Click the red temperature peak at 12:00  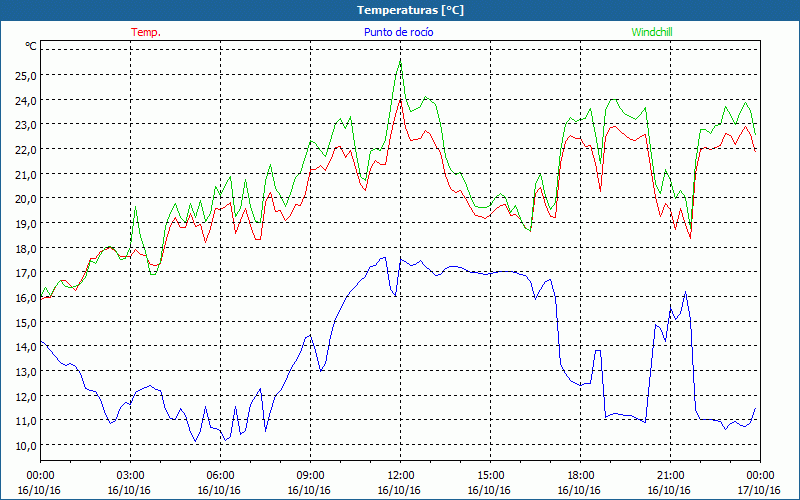coord(401,100)
